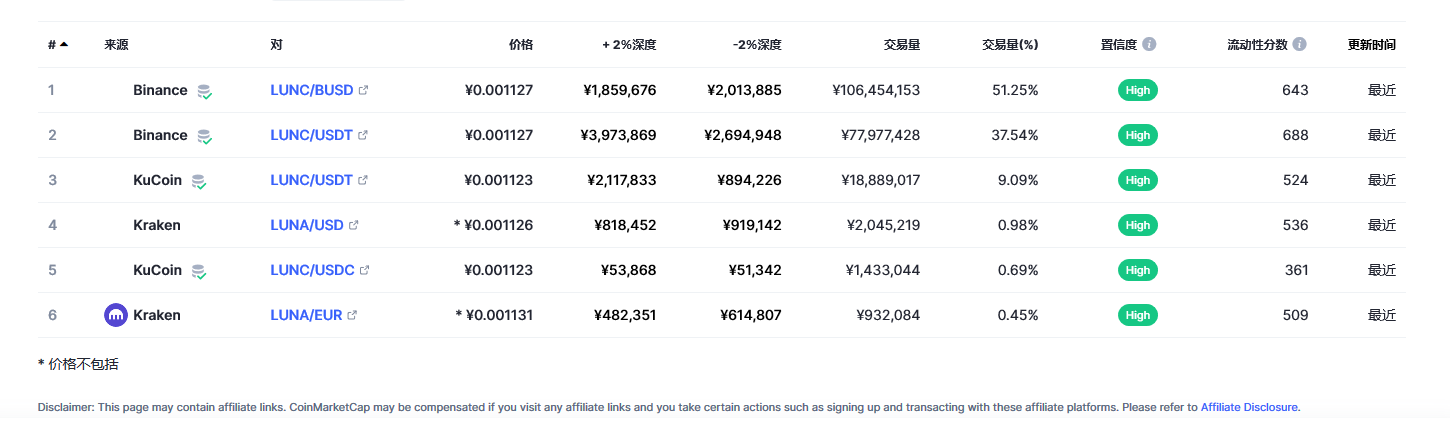Click info icon next to 流动性分数 header
Screen dimensions: 1450x430
pyautogui.click(x=1299, y=44)
